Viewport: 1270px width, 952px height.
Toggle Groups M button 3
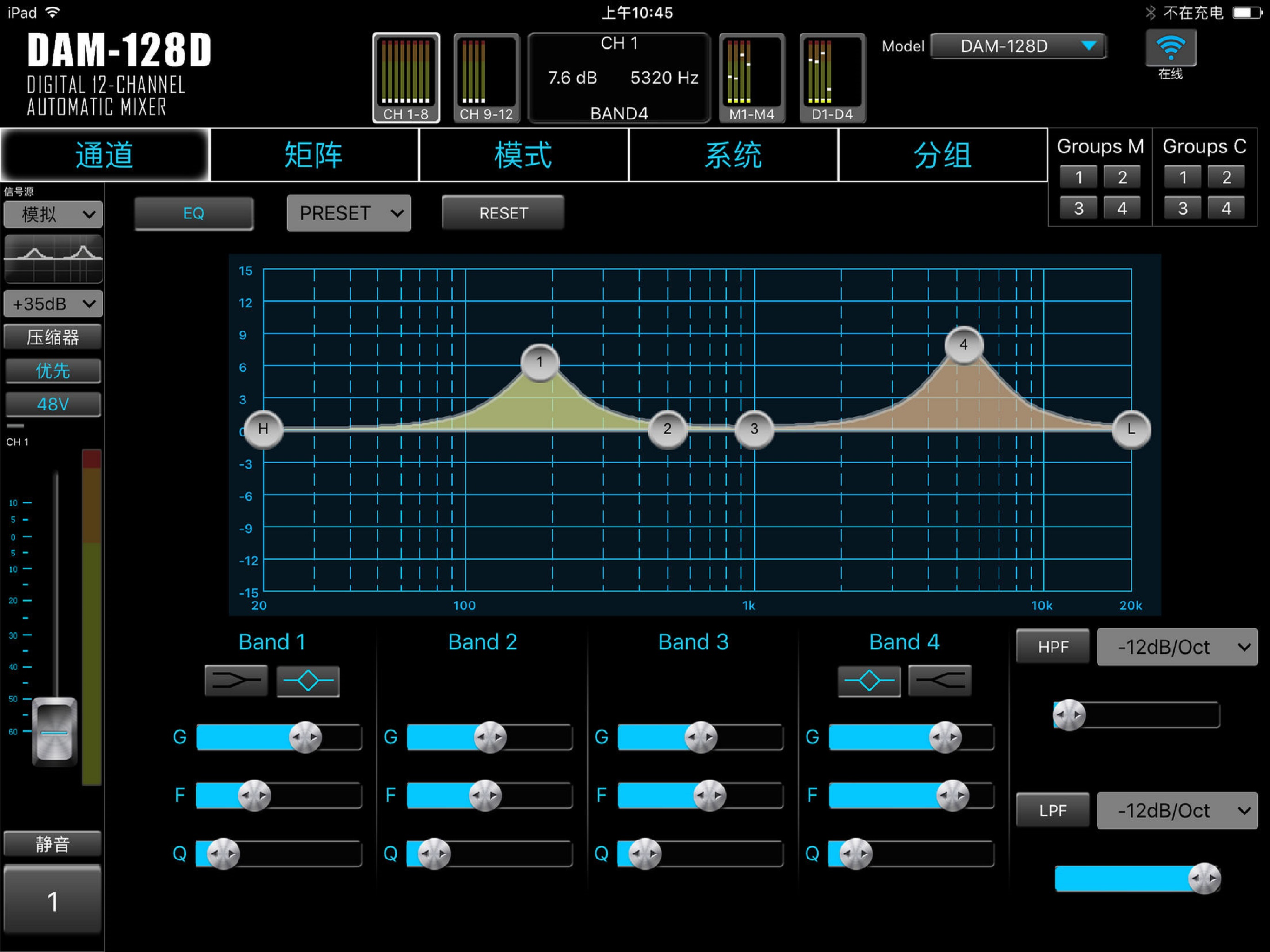point(1078,208)
